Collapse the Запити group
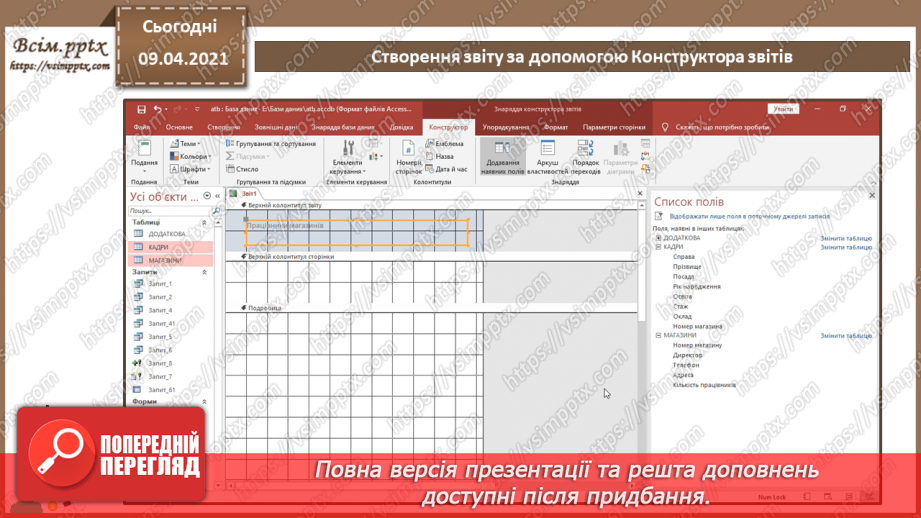Image resolution: width=921 pixels, height=518 pixels. (204, 273)
